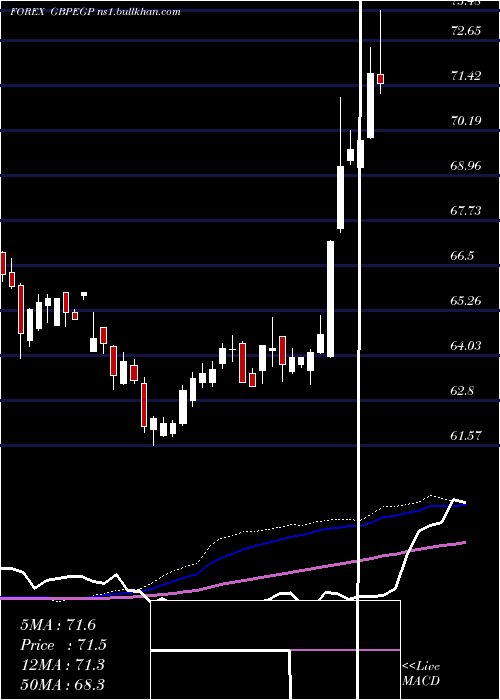Click the FOREX GBPEGP chart title
The height and width of the screenshot is (700, 500).
click(x=95, y=12)
